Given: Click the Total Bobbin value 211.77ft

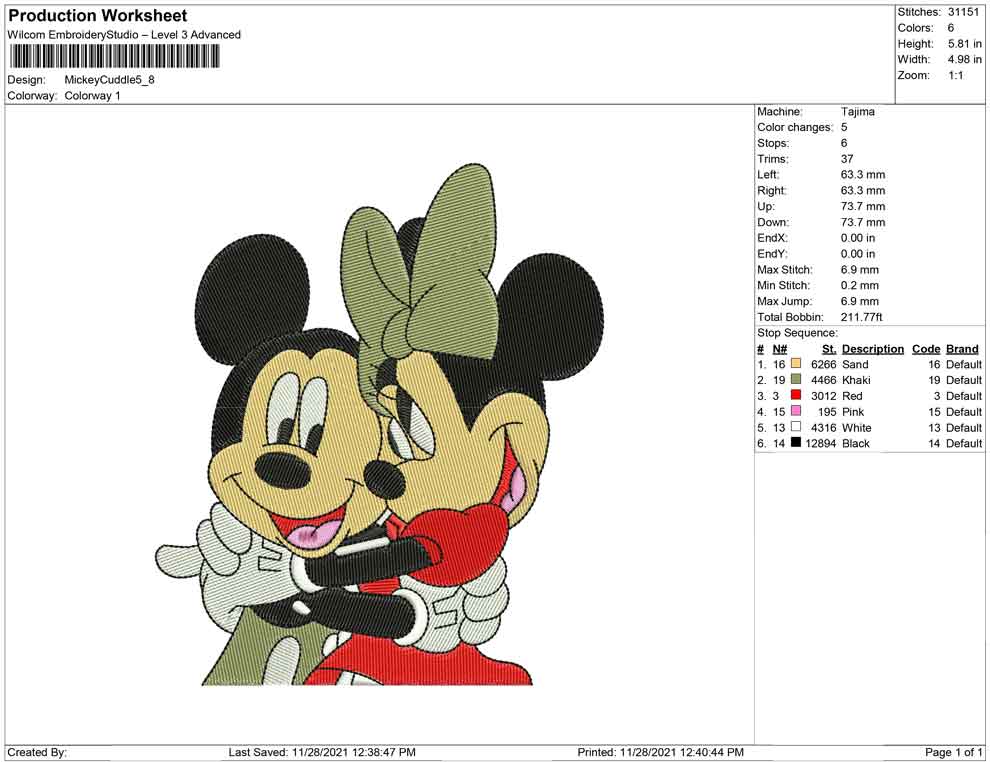Looking at the screenshot, I should [x=861, y=317].
